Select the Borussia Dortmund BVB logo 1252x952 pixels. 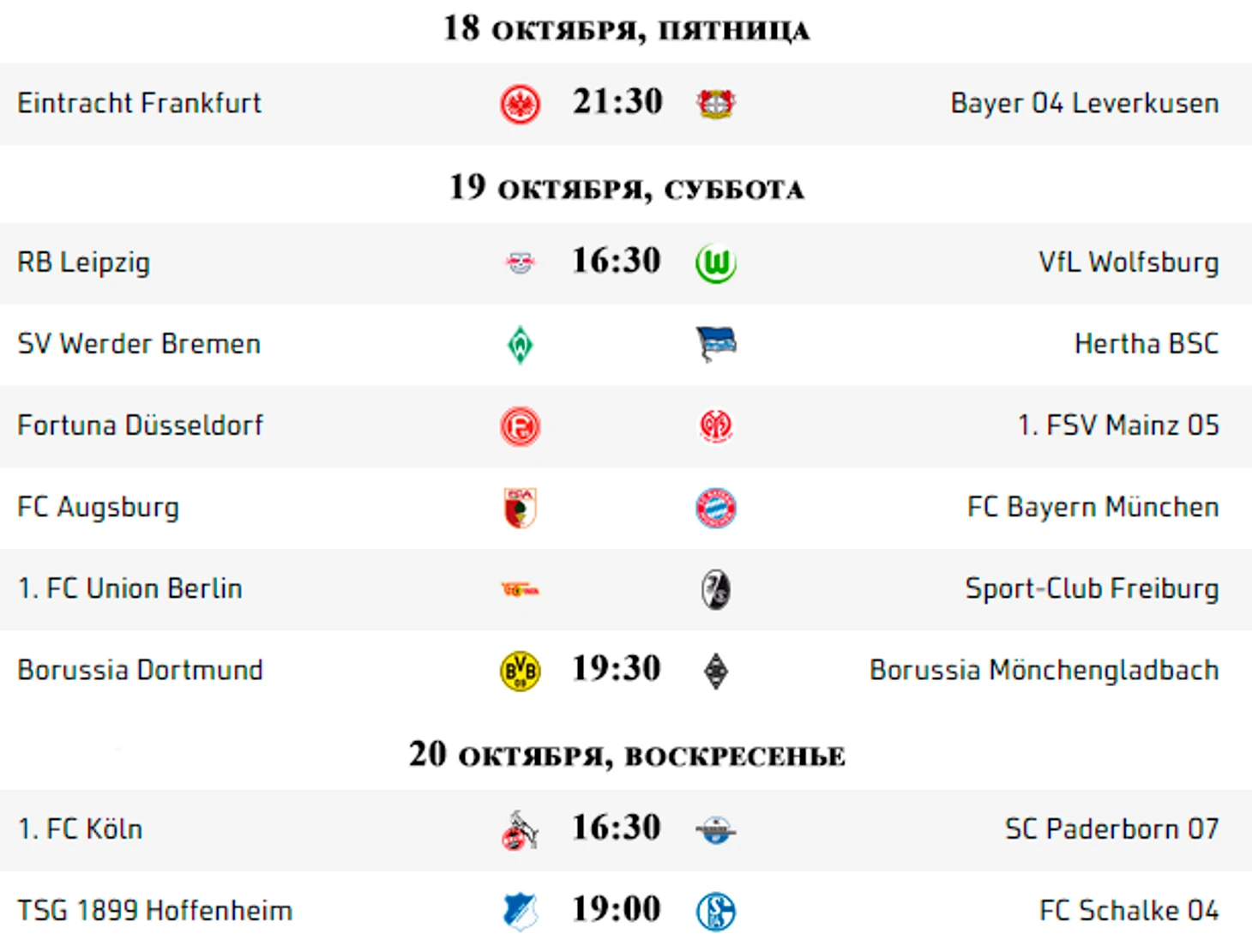click(x=520, y=671)
